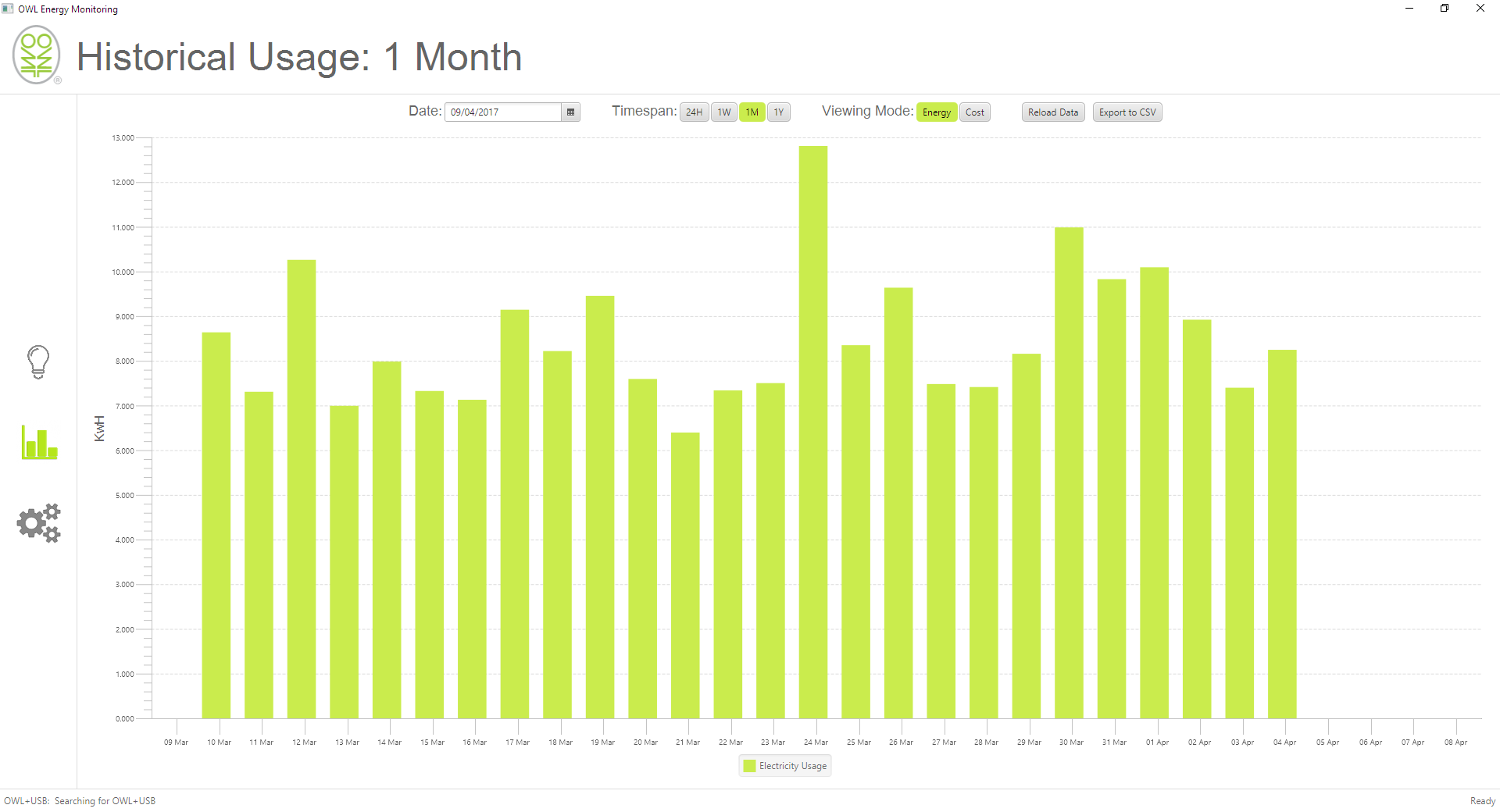The height and width of the screenshot is (812, 1500).
Task: Switch timespan to 1Y
Action: 779,112
